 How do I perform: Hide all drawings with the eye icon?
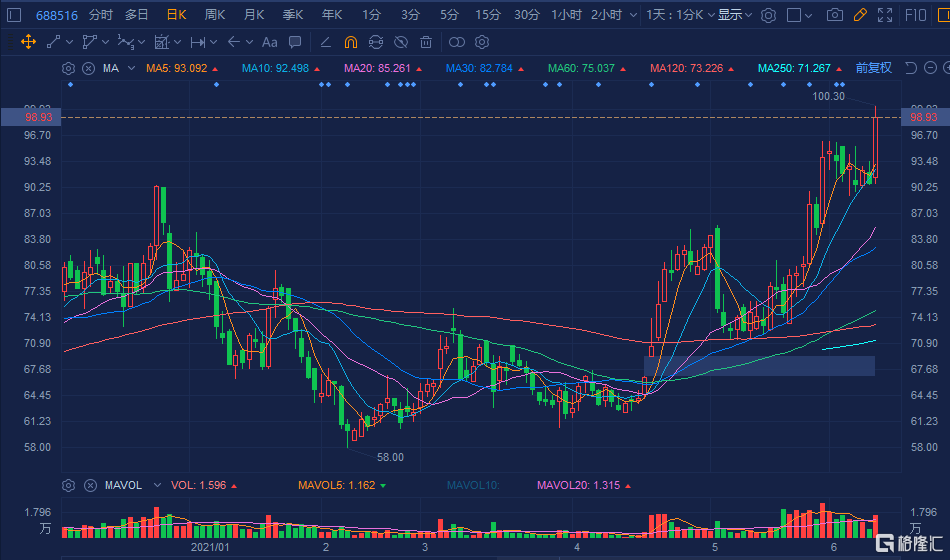click(400, 42)
